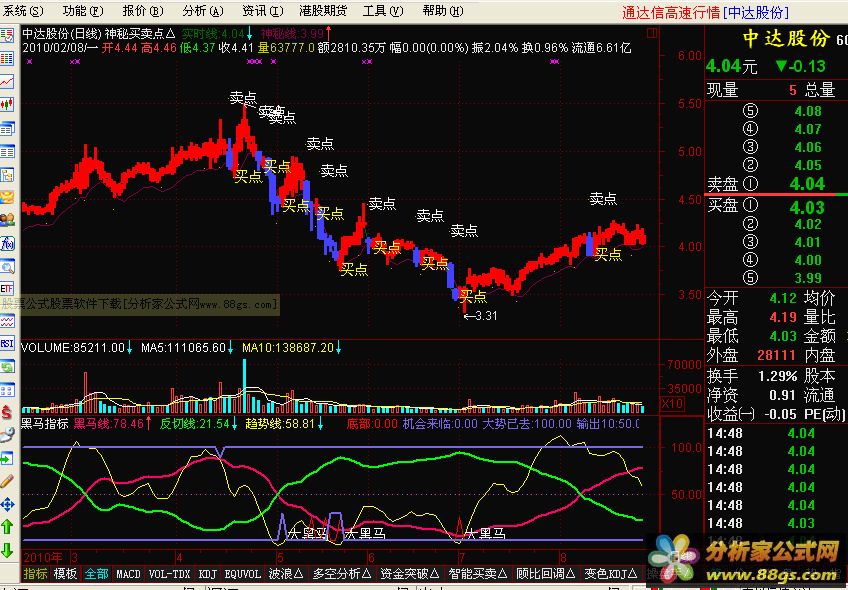Image resolution: width=848 pixels, height=590 pixels.
Task: Open the ETF icon in the sidebar
Action: 7,288
